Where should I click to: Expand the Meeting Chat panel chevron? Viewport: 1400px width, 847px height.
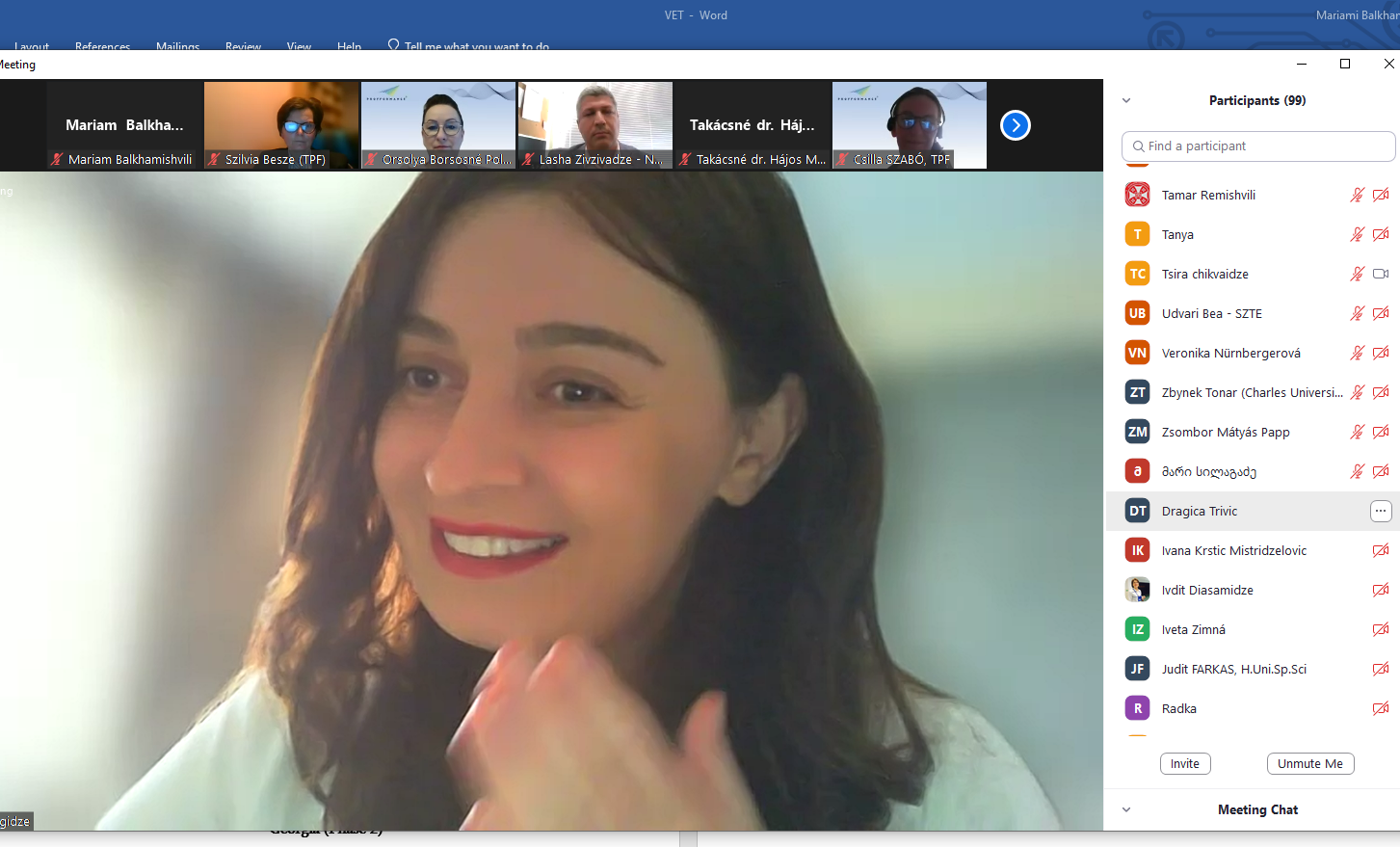pyautogui.click(x=1126, y=809)
